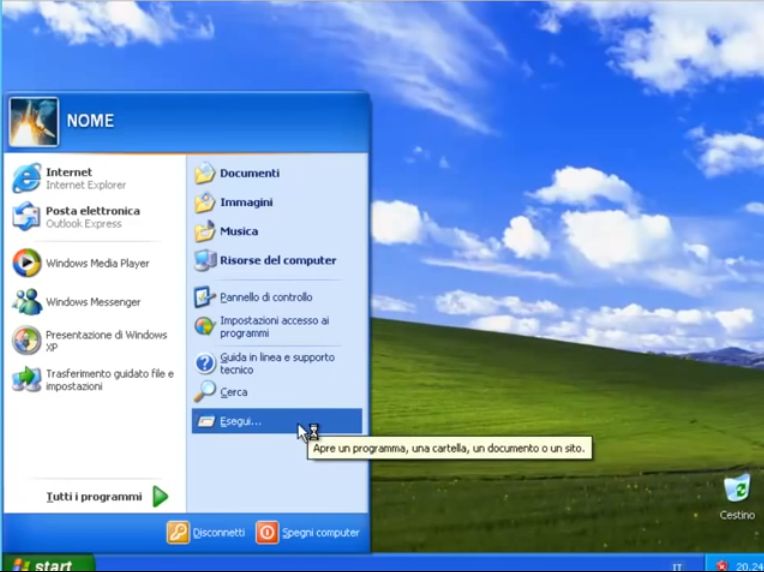Click the NOME user name text
764x572 pixels.
click(x=90, y=121)
